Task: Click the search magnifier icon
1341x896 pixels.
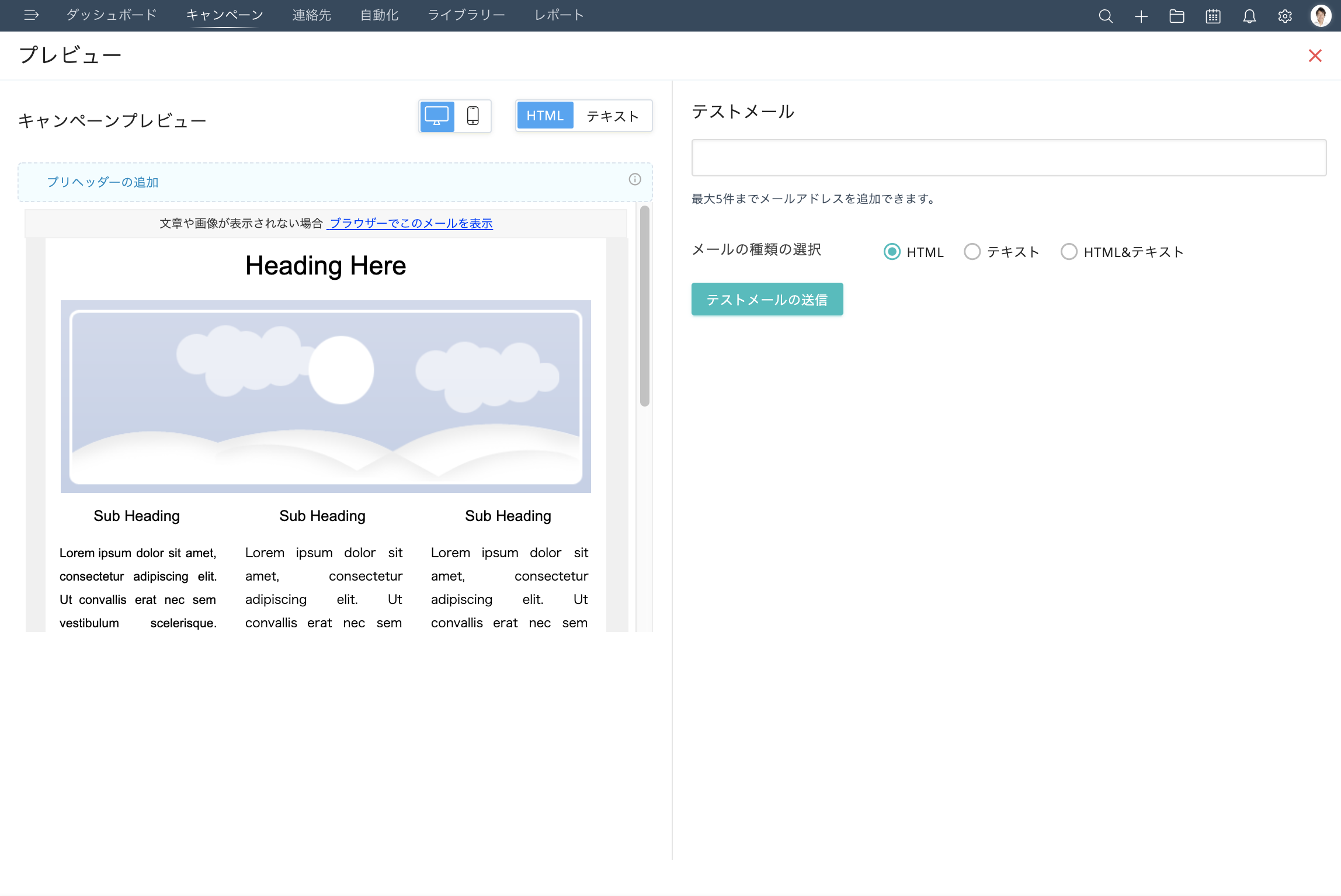Action: (1105, 16)
